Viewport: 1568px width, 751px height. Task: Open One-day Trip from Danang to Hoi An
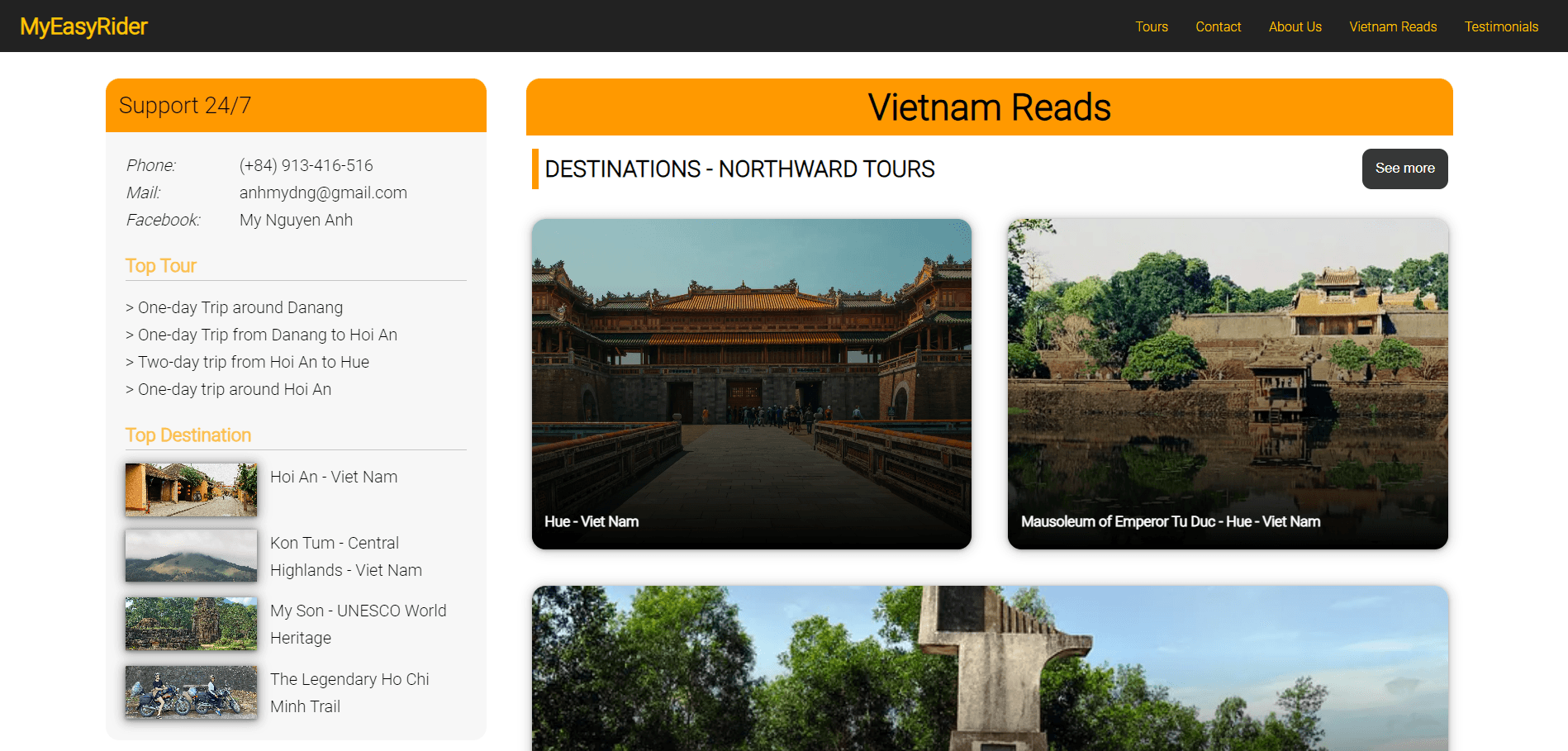coord(261,335)
